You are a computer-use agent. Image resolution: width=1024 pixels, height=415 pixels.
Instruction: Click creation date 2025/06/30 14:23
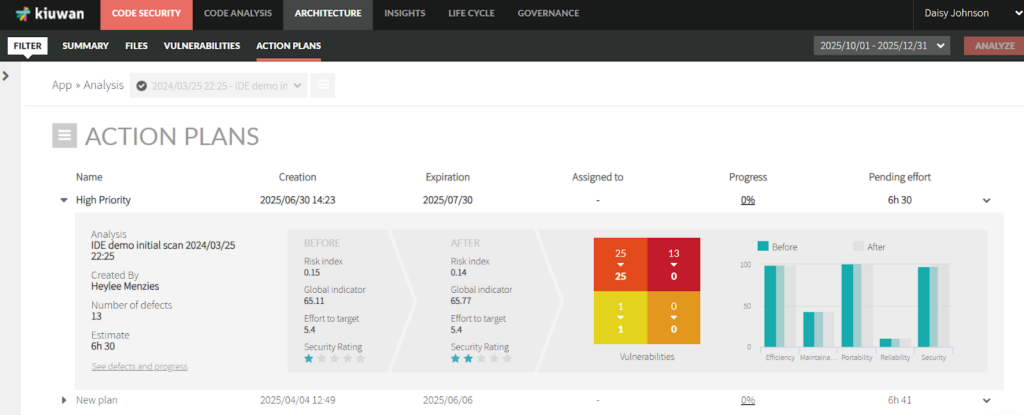pyautogui.click(x=297, y=201)
